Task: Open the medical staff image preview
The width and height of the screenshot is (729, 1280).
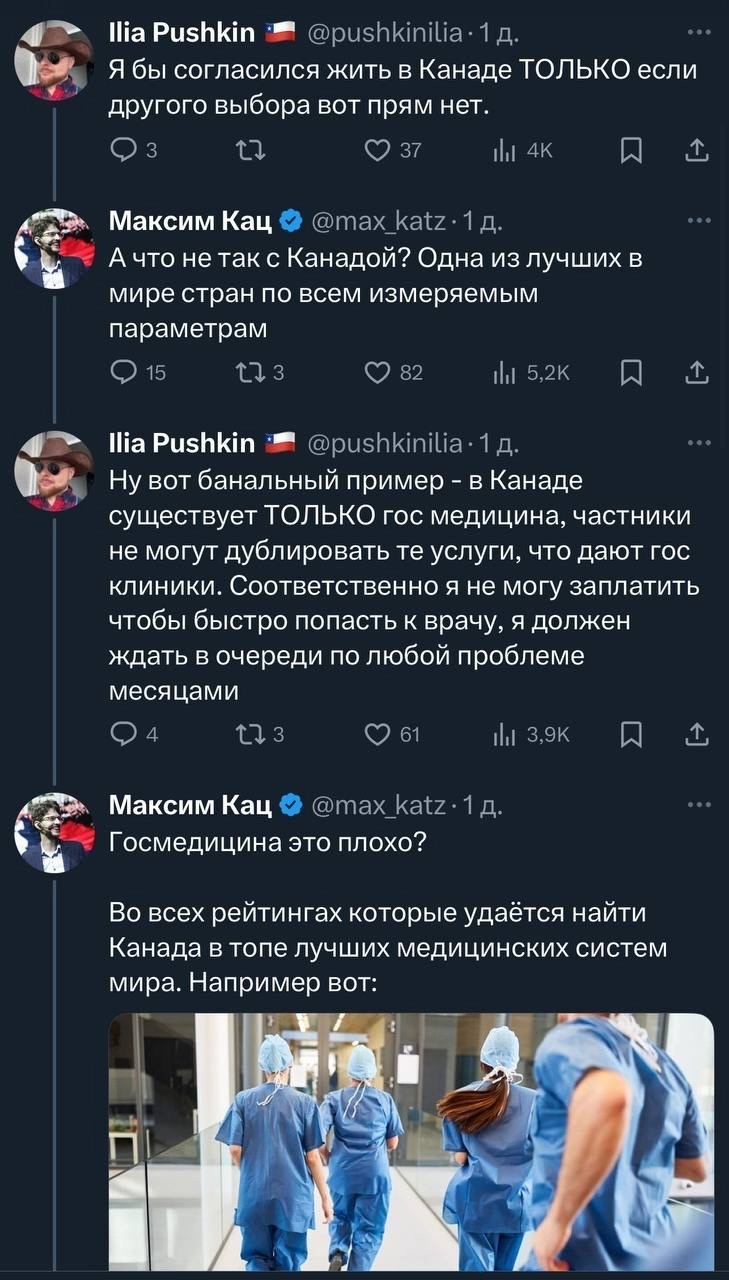Action: pos(411,1141)
